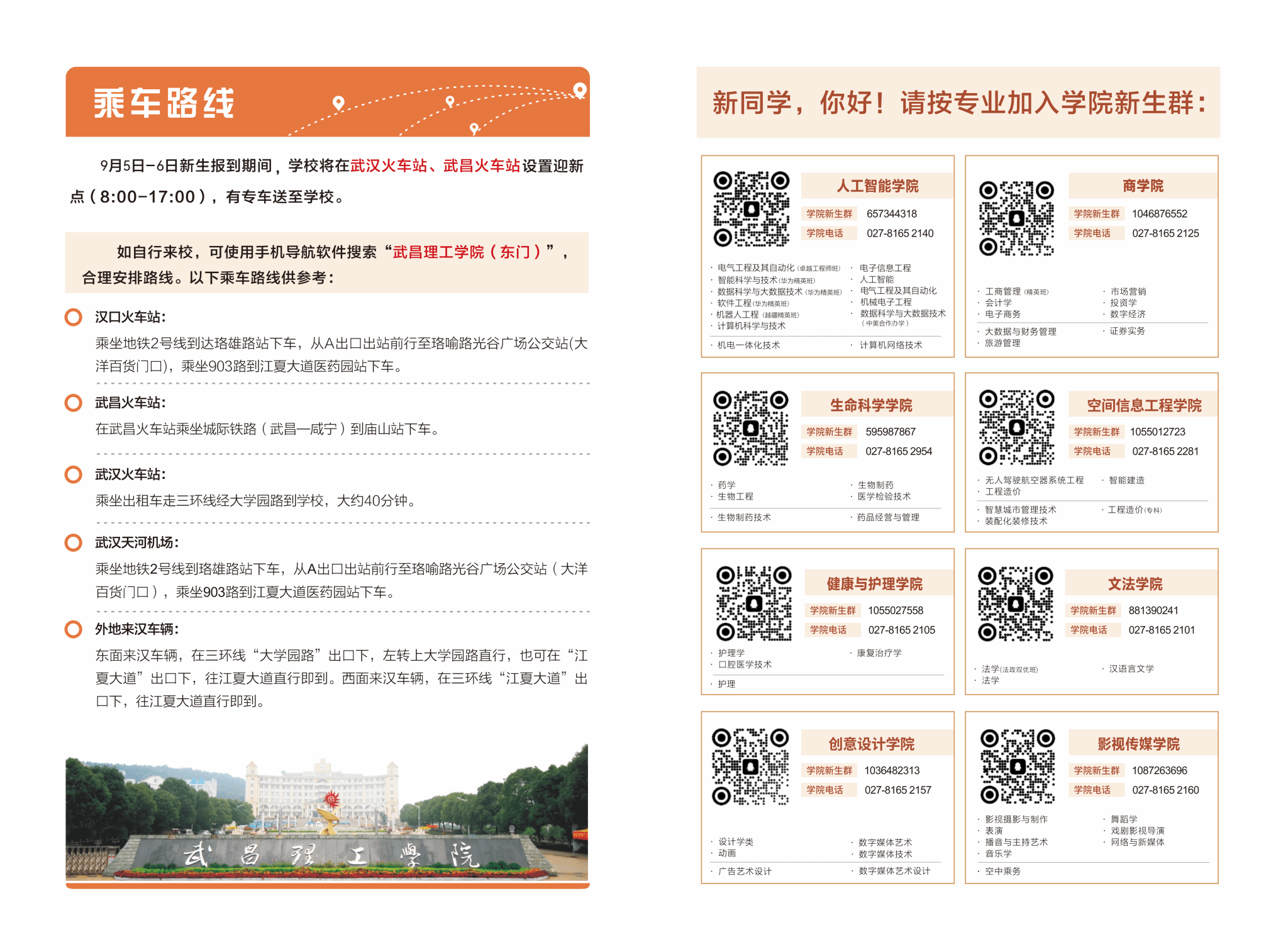Click the major 广告艺术设计
Screen dimensions: 1288x947
pos(745,871)
